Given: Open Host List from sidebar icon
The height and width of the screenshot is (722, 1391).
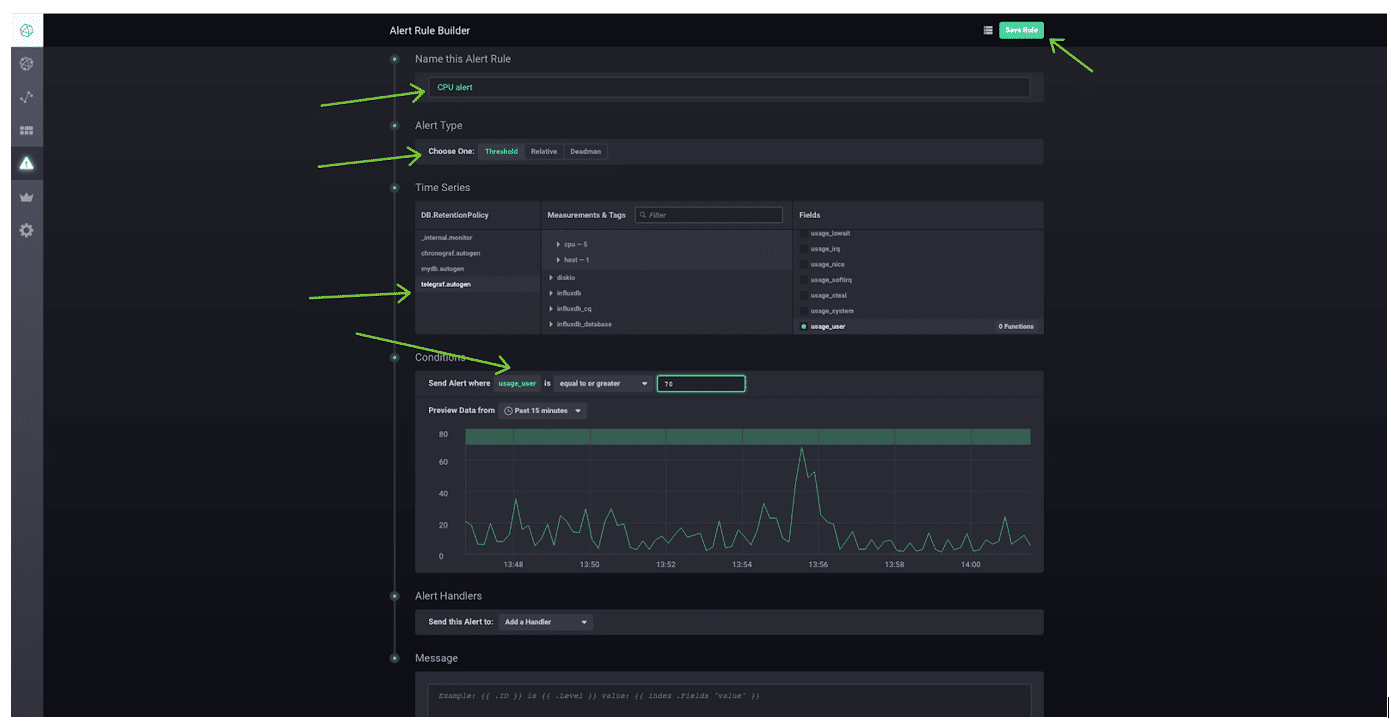Looking at the screenshot, I should (27, 64).
